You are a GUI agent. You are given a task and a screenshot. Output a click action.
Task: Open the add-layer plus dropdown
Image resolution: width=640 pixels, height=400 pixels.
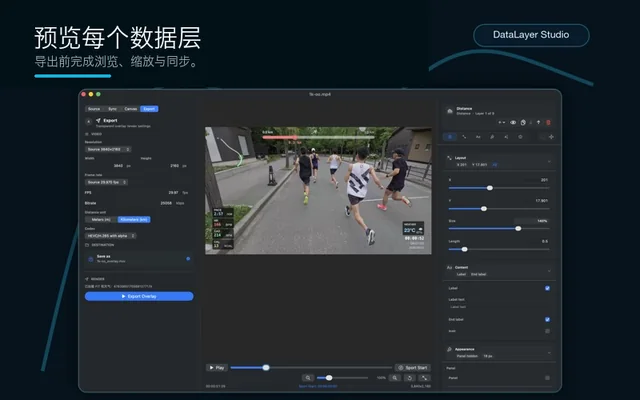pos(501,122)
